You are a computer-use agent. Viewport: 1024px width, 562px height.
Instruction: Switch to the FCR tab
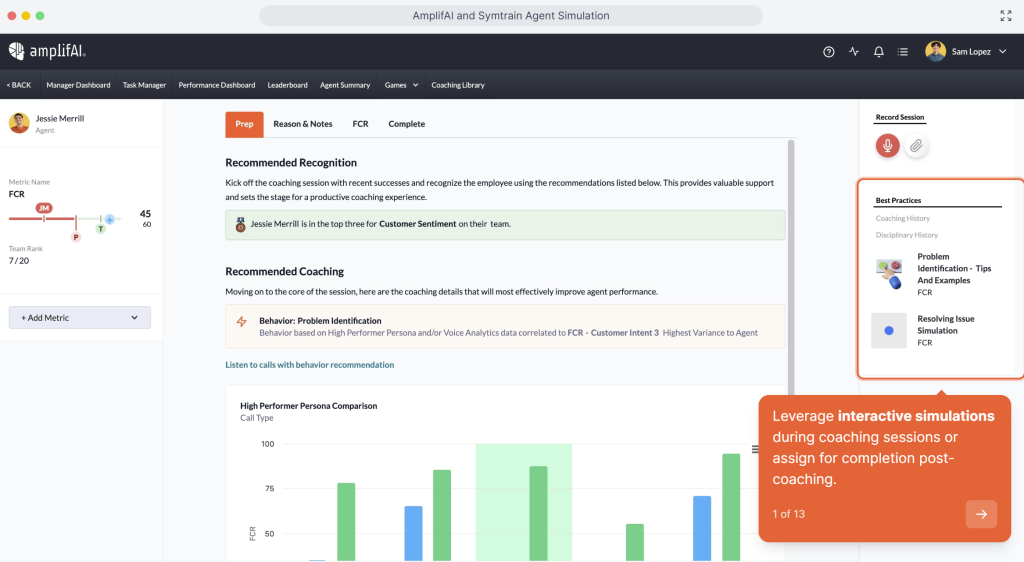[x=360, y=124]
